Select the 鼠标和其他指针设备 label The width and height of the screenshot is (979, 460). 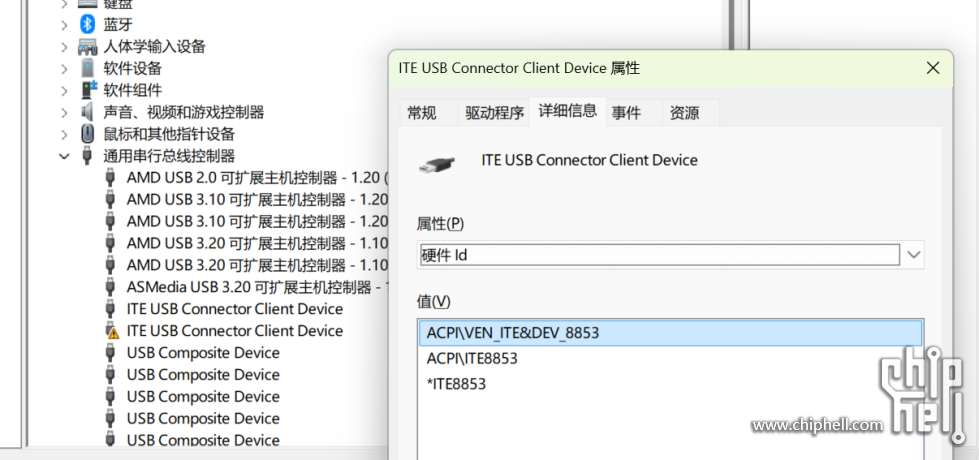169,134
